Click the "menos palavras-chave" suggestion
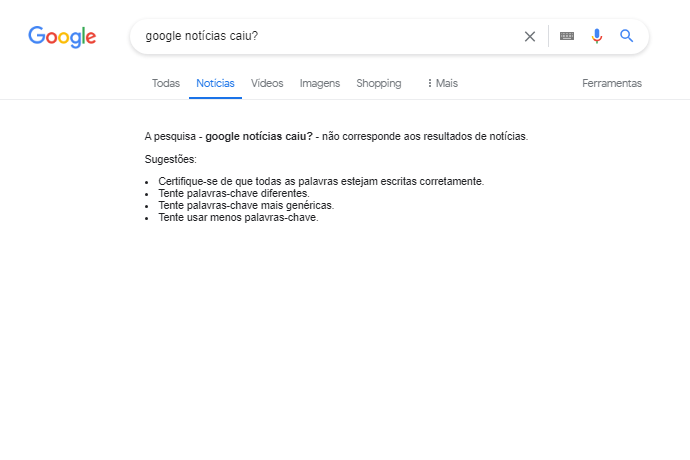The height and width of the screenshot is (460, 690). pyautogui.click(x=238, y=218)
